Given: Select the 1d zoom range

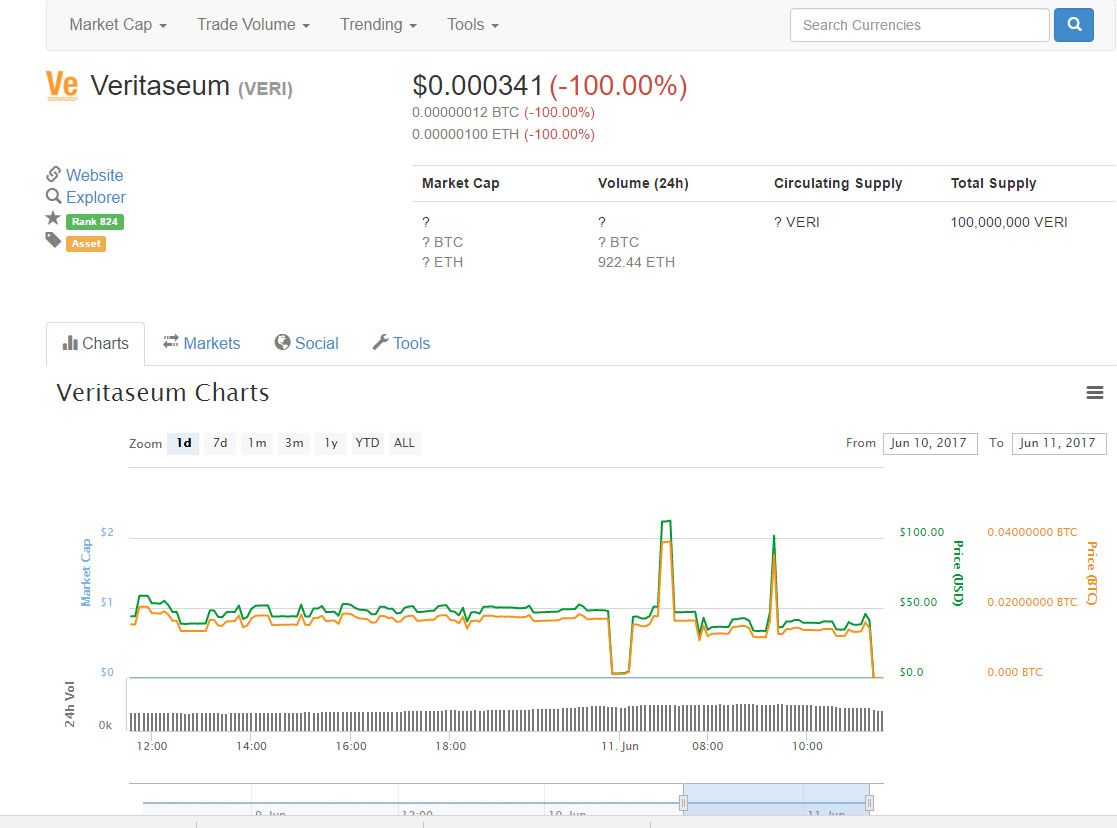Looking at the screenshot, I should pos(184,443).
